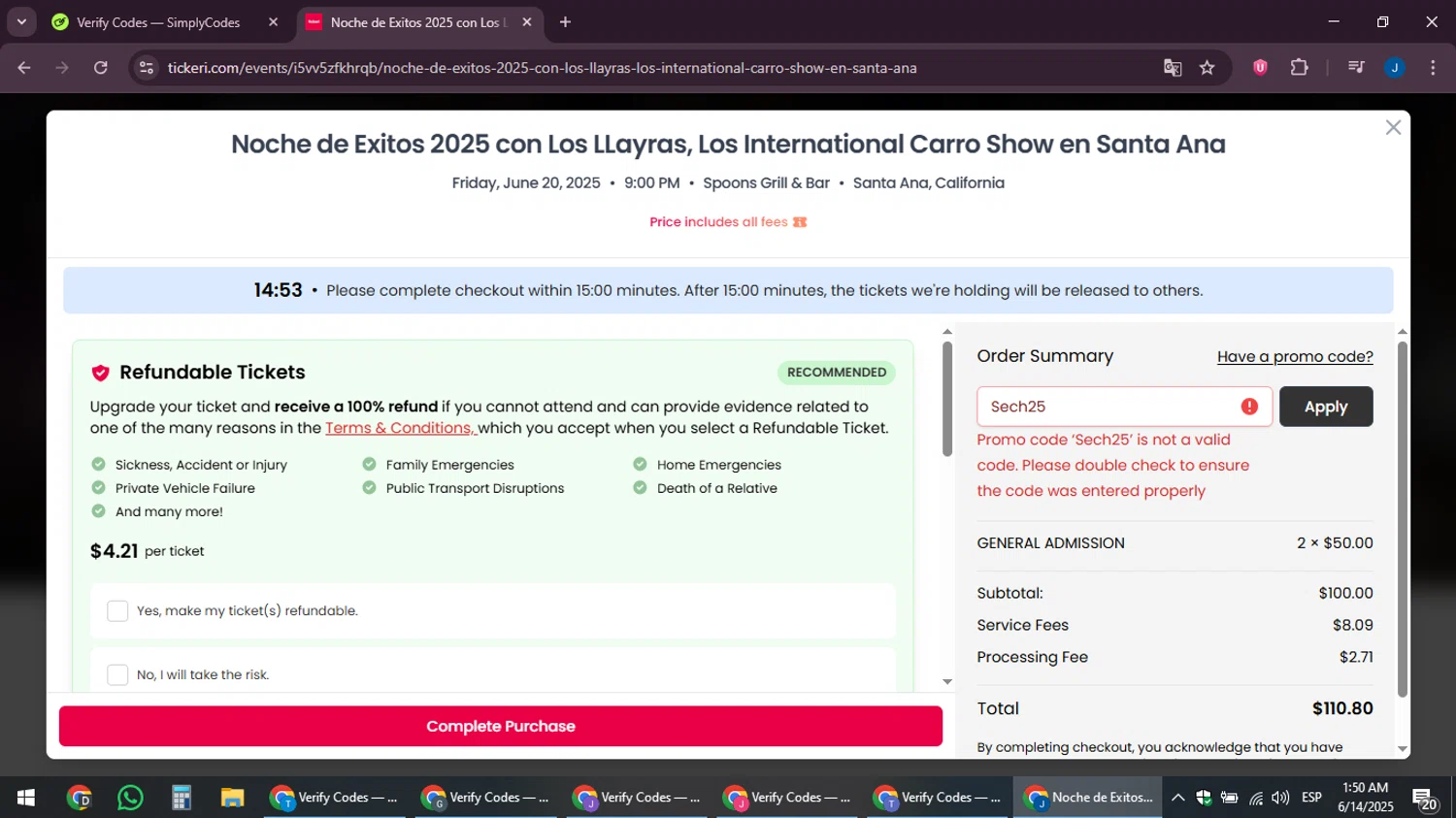Open the first Chrome icon on taskbar
The width and height of the screenshot is (1456, 818).
[80, 798]
